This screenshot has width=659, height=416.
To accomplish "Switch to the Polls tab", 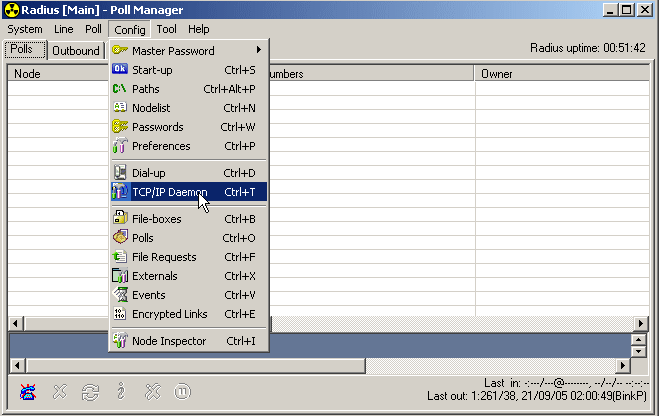I will point(26,49).
